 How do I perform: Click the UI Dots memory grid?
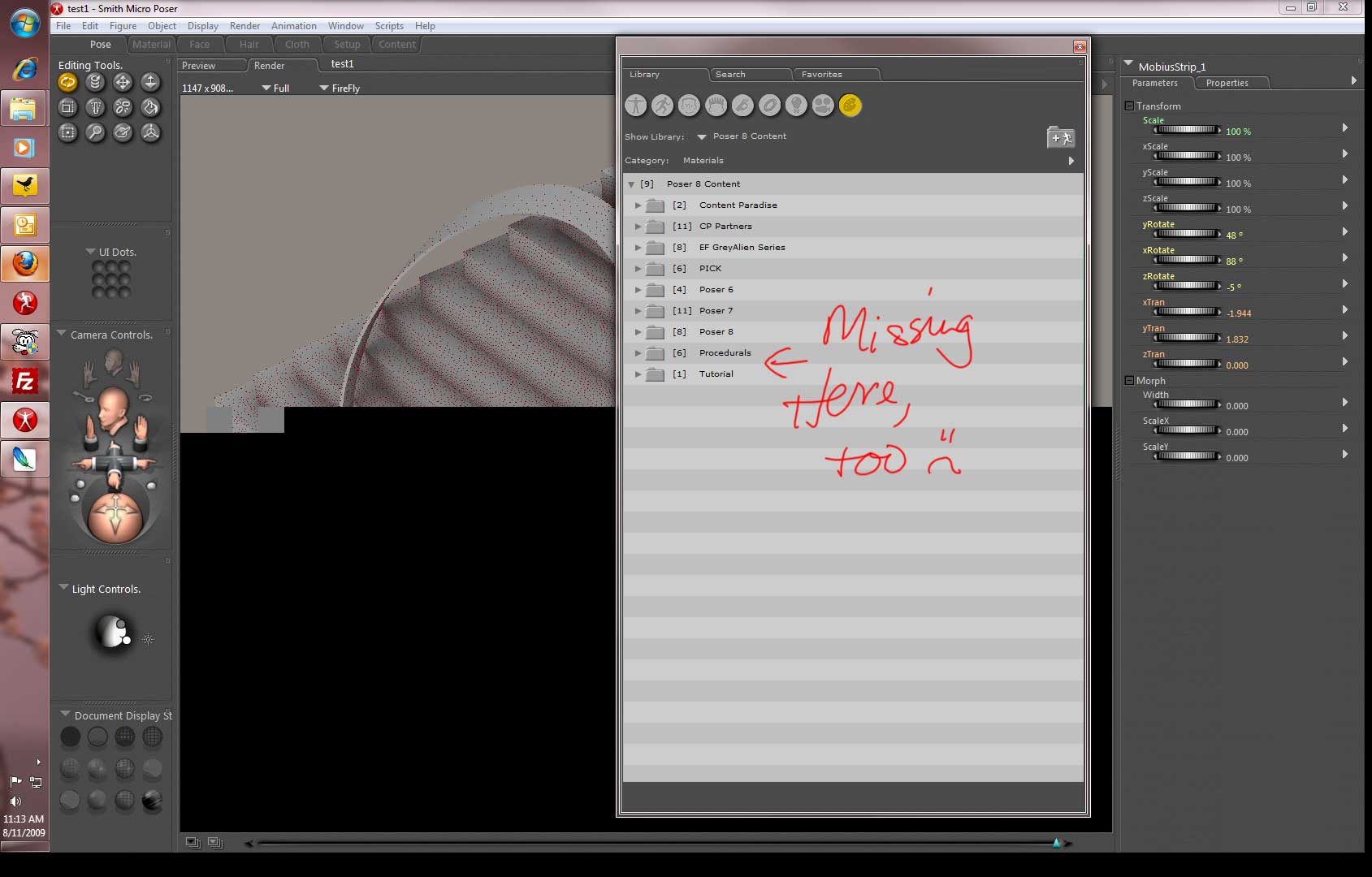click(x=111, y=279)
